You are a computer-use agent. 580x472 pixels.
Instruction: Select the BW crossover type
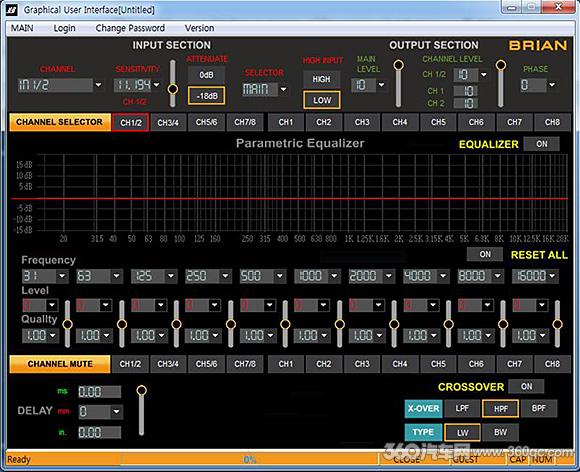pyautogui.click(x=500, y=432)
